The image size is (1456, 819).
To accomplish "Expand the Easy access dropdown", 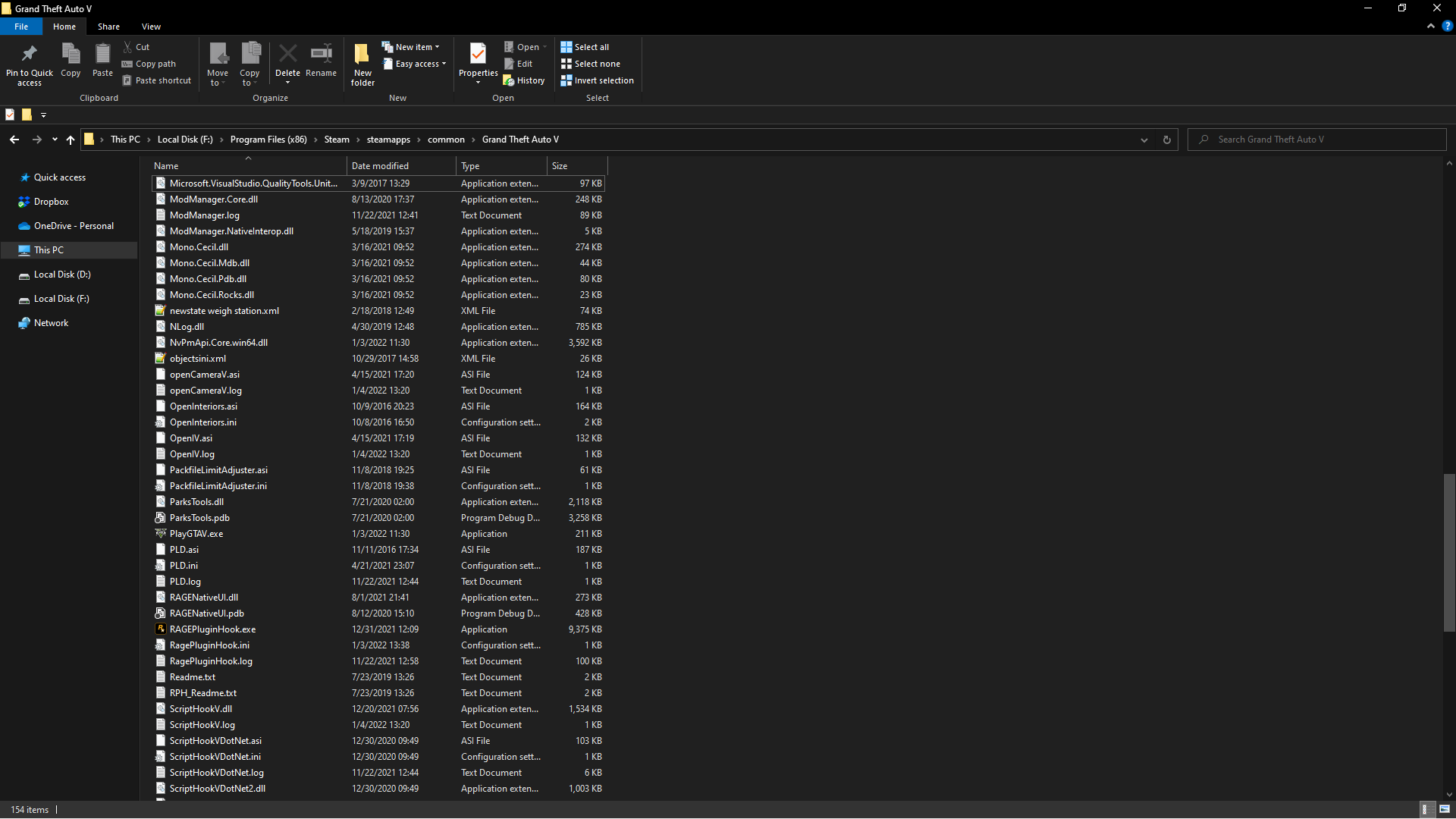I will pyautogui.click(x=414, y=64).
